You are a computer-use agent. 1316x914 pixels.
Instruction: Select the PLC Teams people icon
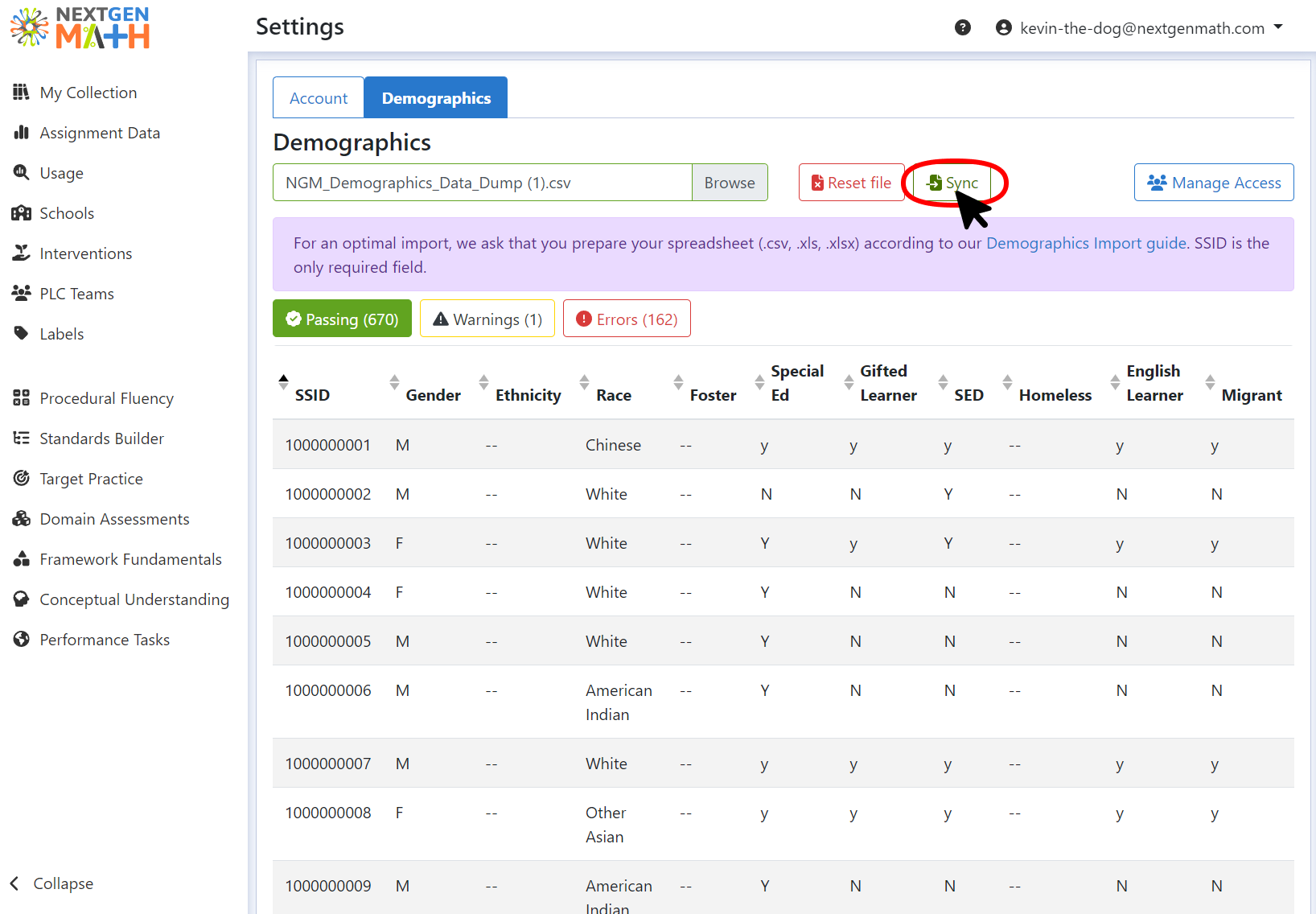(x=22, y=294)
